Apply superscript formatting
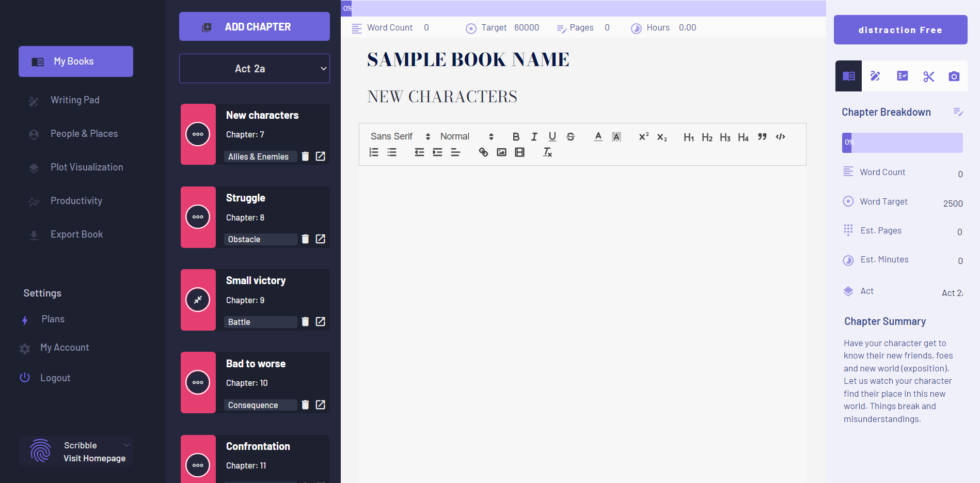The image size is (980, 483). pos(644,137)
